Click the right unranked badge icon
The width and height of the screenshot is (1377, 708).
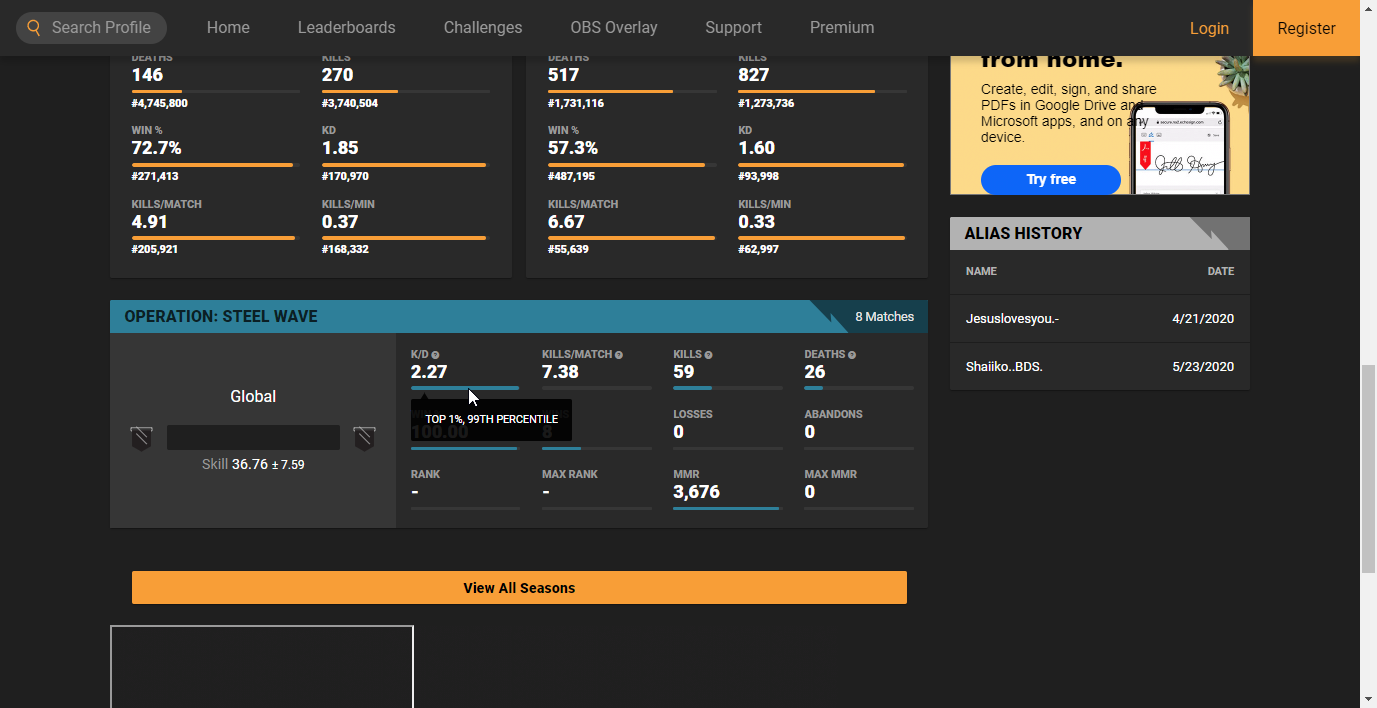[364, 438]
